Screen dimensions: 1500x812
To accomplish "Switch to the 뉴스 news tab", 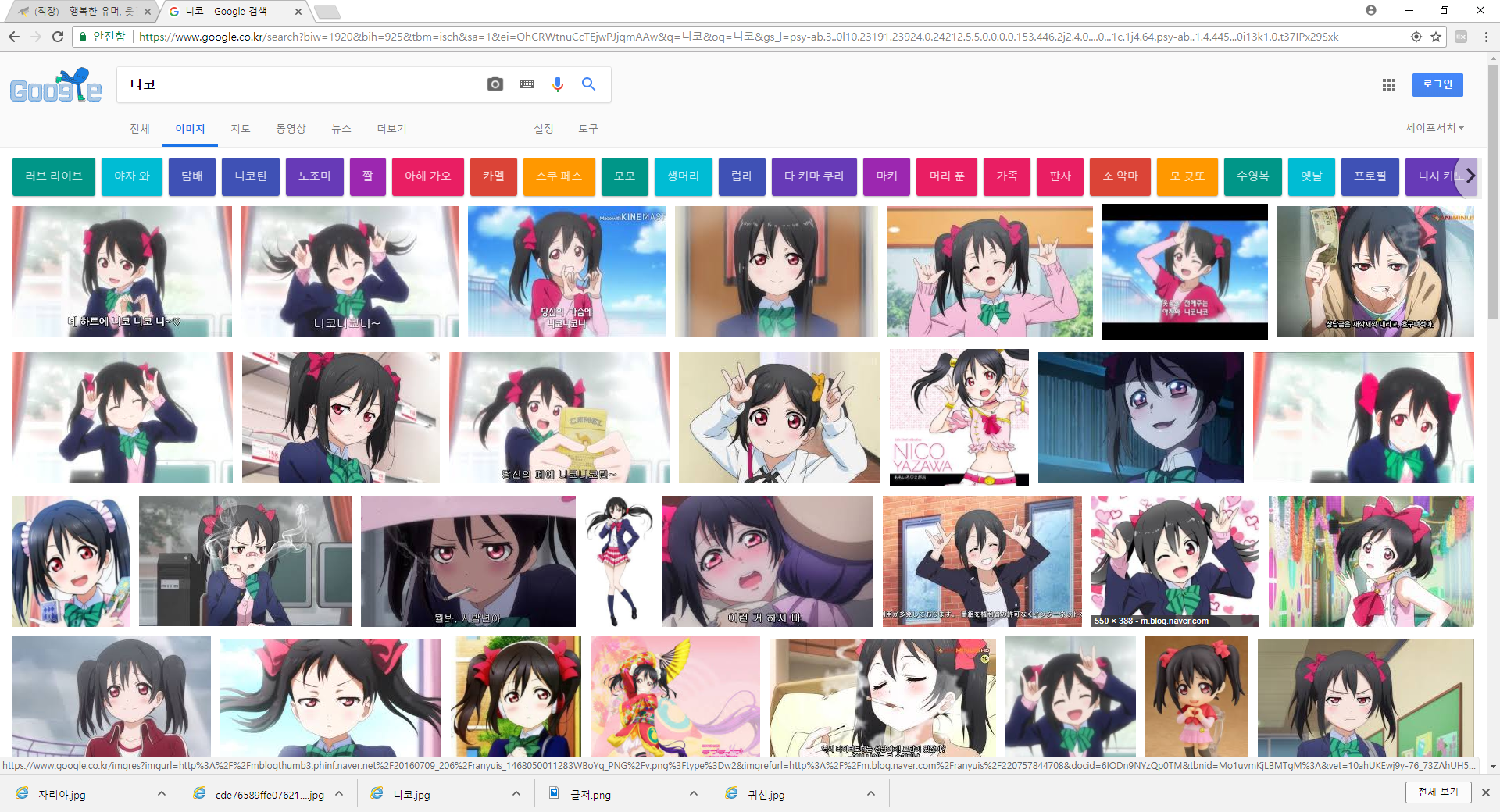I will coord(341,129).
